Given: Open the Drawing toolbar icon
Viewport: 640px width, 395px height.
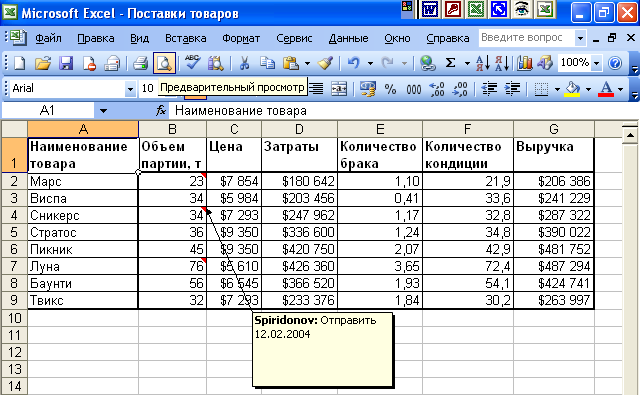Looking at the screenshot, I should (545, 63).
